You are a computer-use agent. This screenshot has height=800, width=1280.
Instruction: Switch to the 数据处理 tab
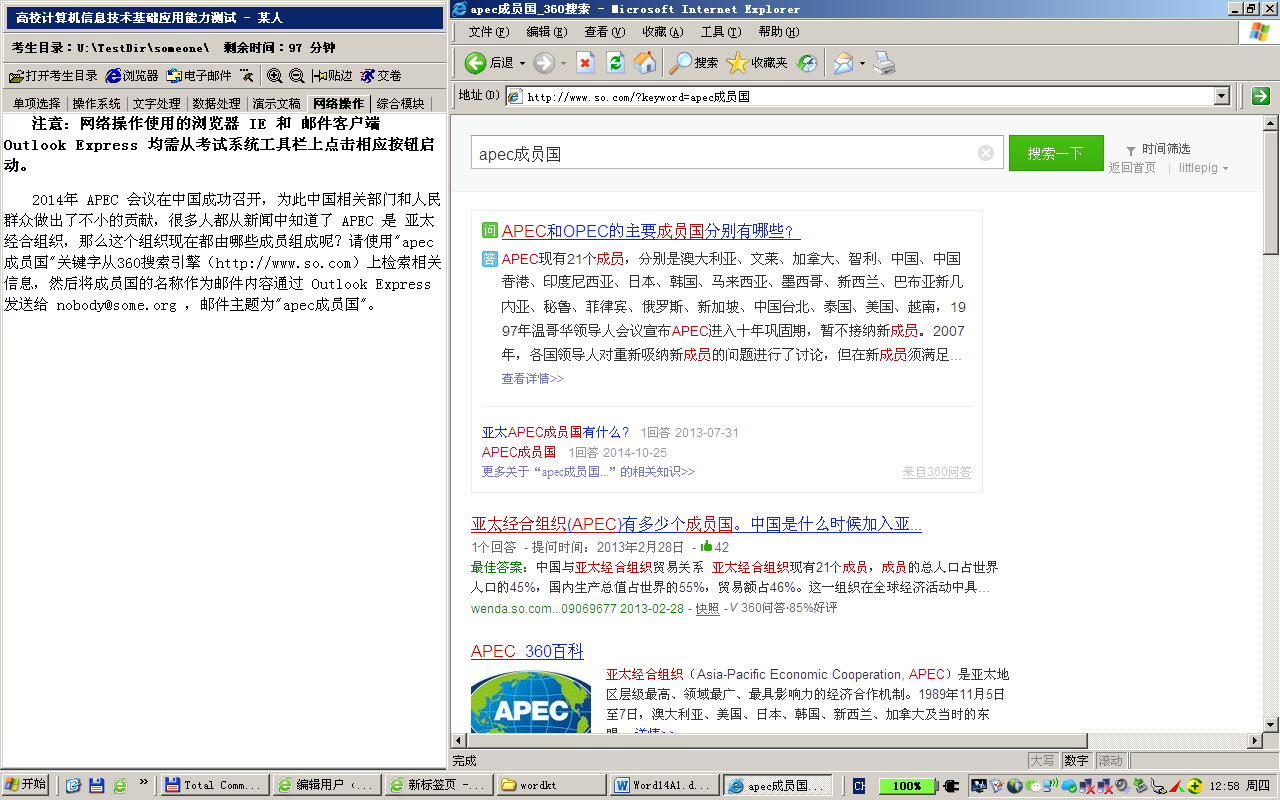coord(216,103)
